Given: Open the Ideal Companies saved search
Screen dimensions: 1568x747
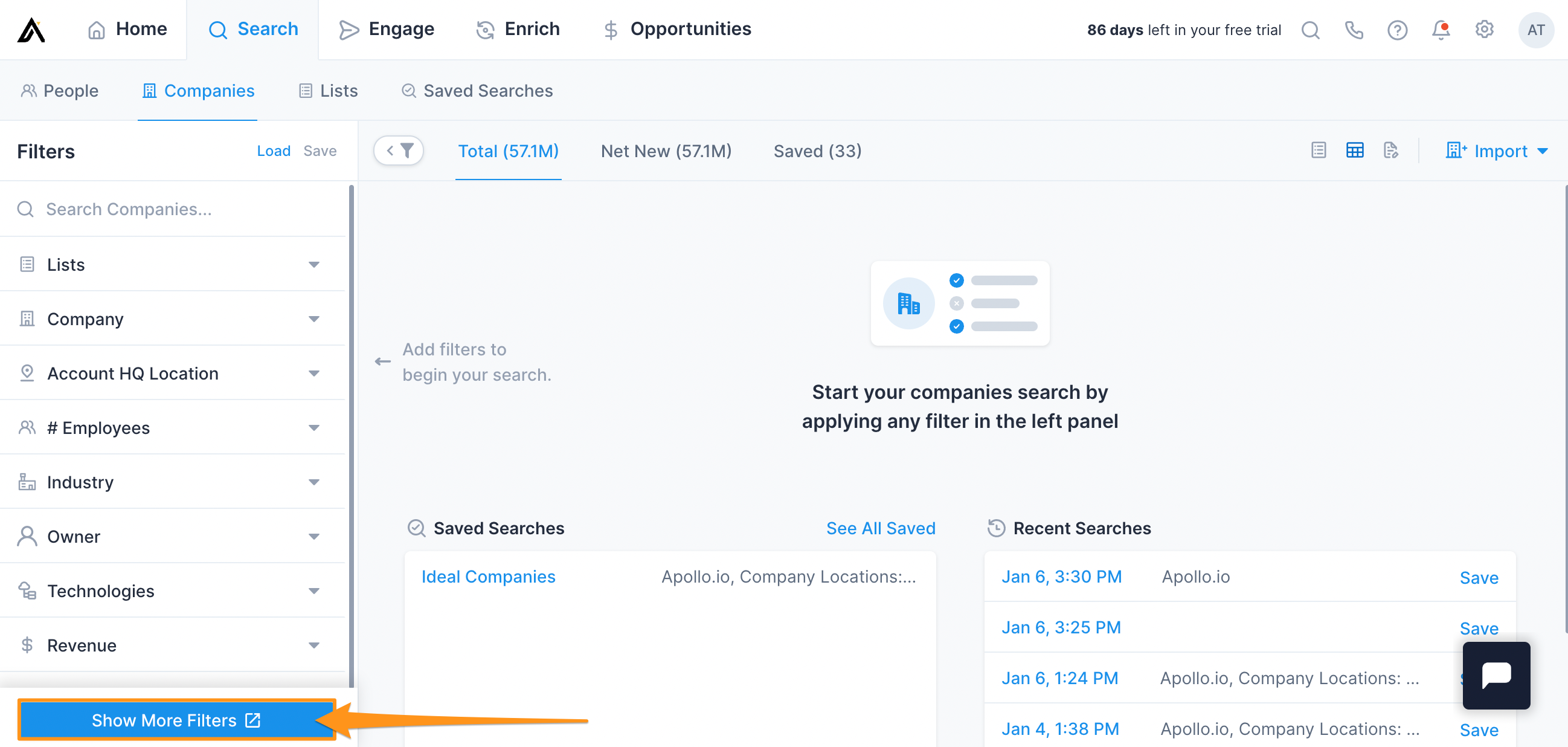Looking at the screenshot, I should click(488, 577).
